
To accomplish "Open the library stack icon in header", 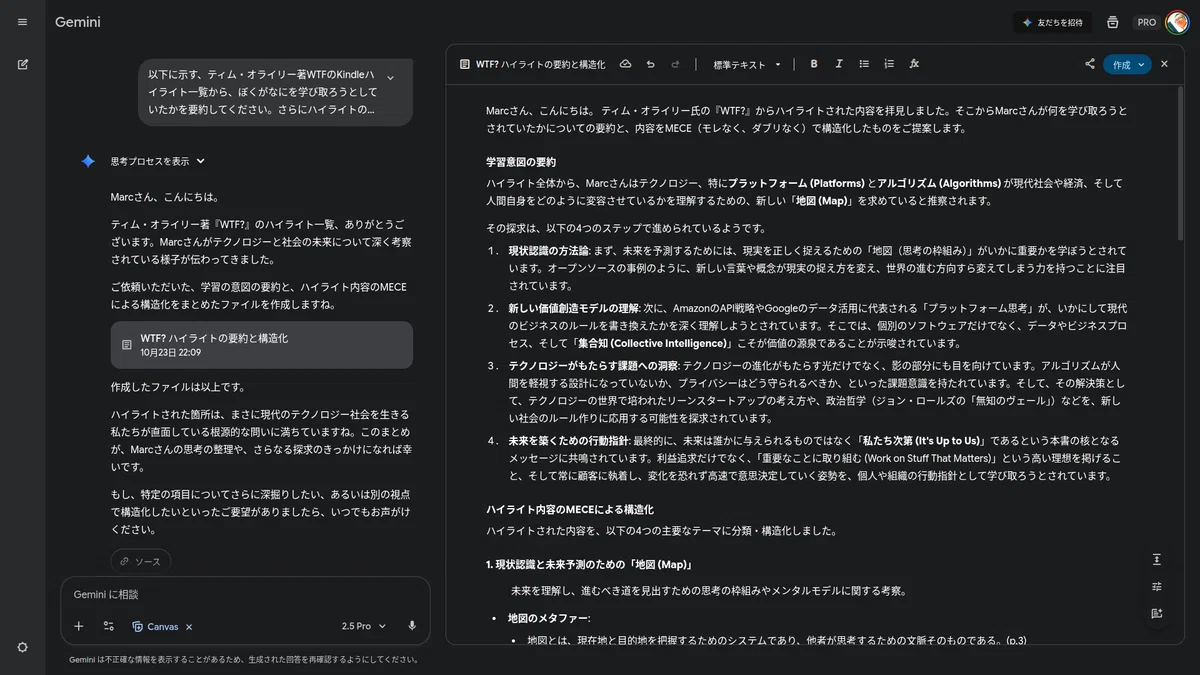I will (x=1113, y=22).
